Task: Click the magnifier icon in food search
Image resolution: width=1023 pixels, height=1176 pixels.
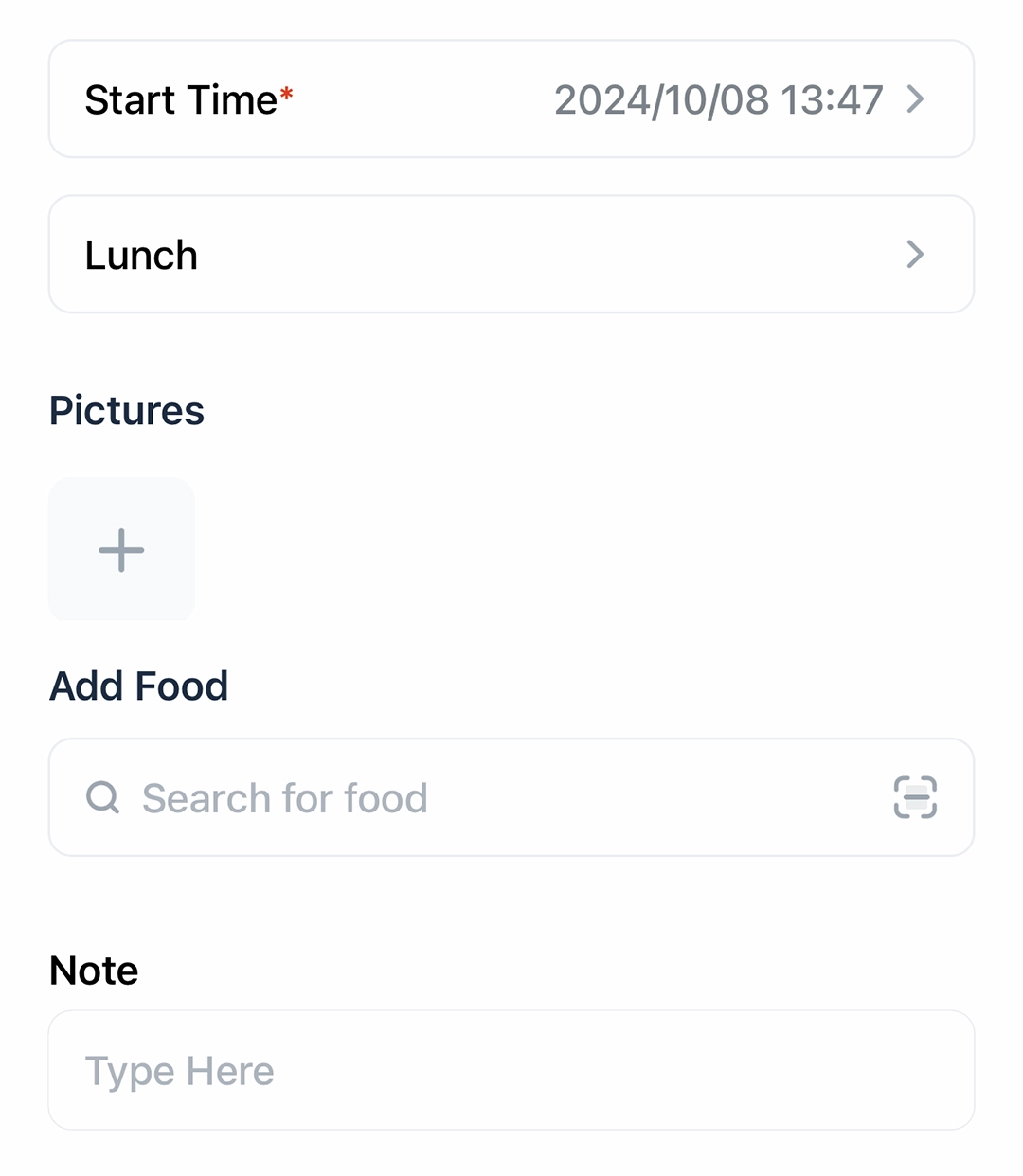Action: click(x=103, y=797)
